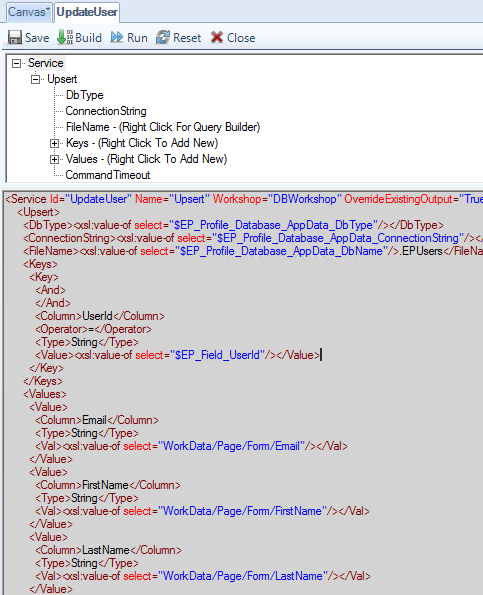Viewport: 483px width, 595px height.
Task: Click the <Operator>=</Operator> line
Action: [x=93, y=329]
